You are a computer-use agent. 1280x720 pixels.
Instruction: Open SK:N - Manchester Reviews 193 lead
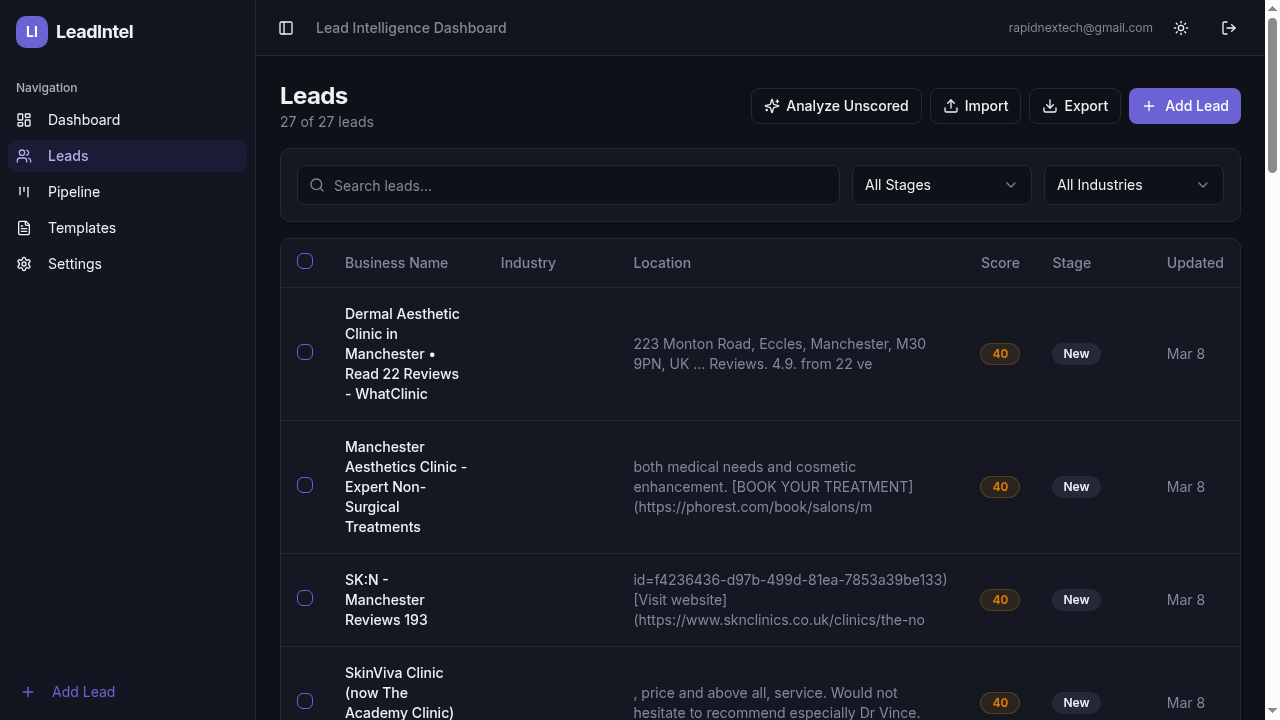point(386,600)
